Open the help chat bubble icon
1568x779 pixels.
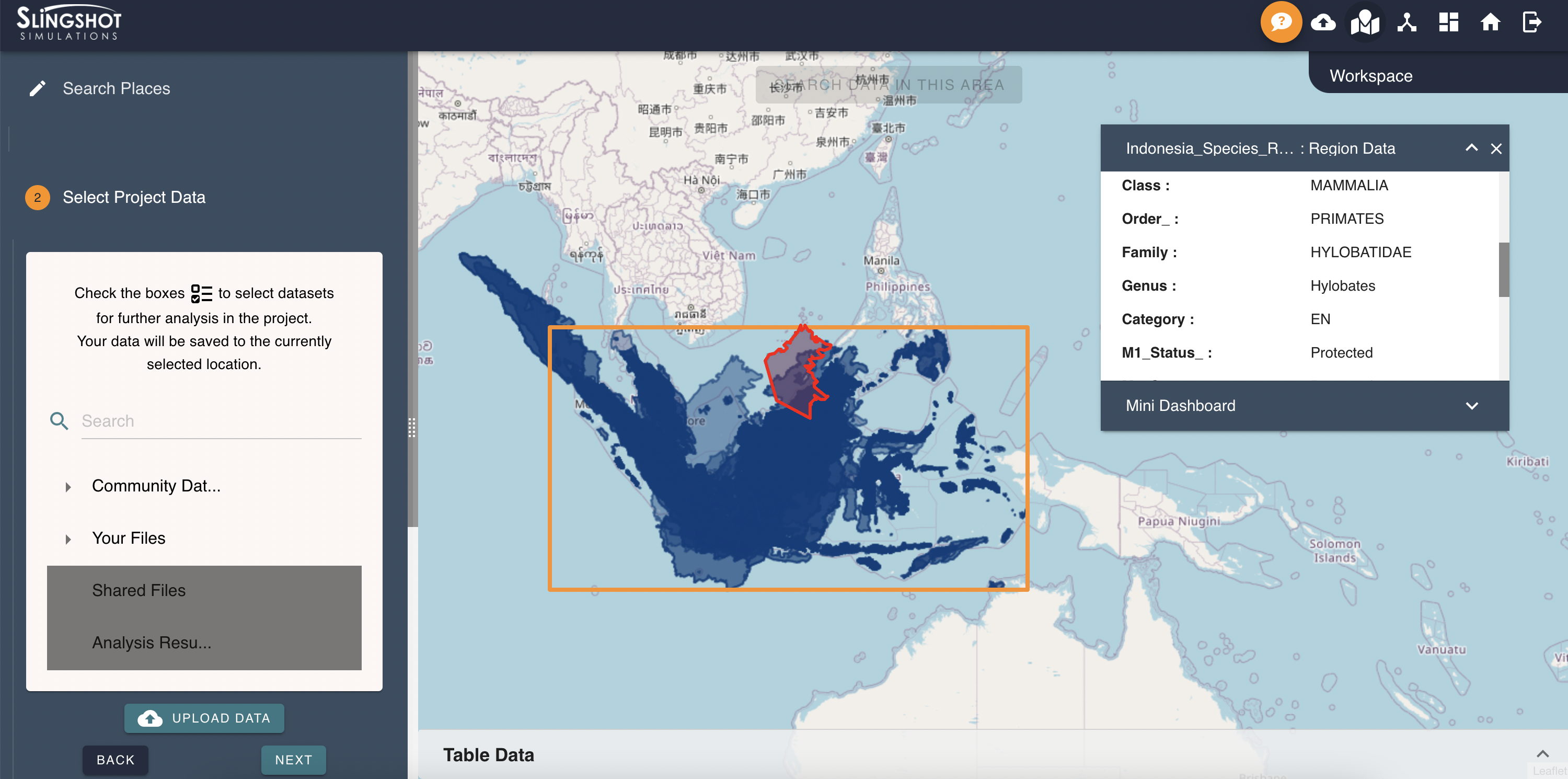(1281, 22)
